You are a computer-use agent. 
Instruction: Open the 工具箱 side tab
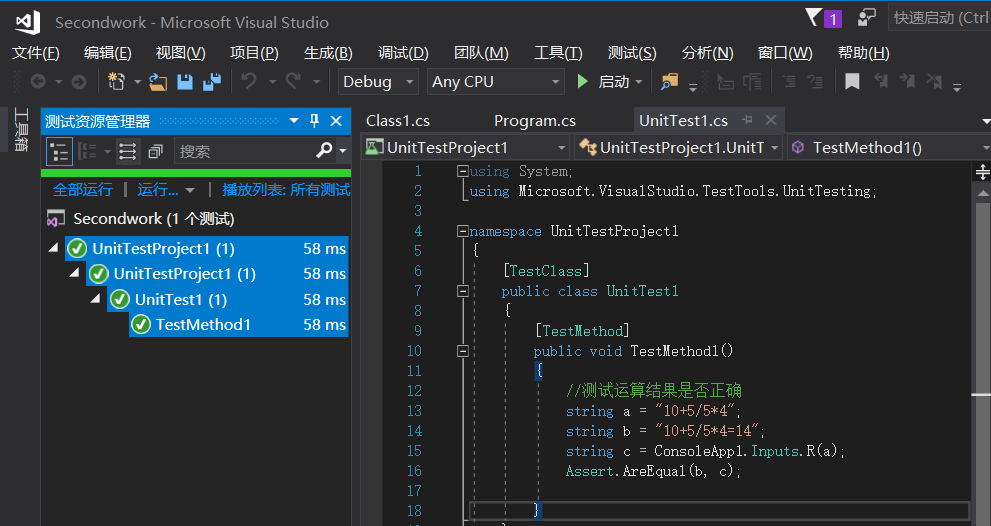pyautogui.click(x=21, y=129)
